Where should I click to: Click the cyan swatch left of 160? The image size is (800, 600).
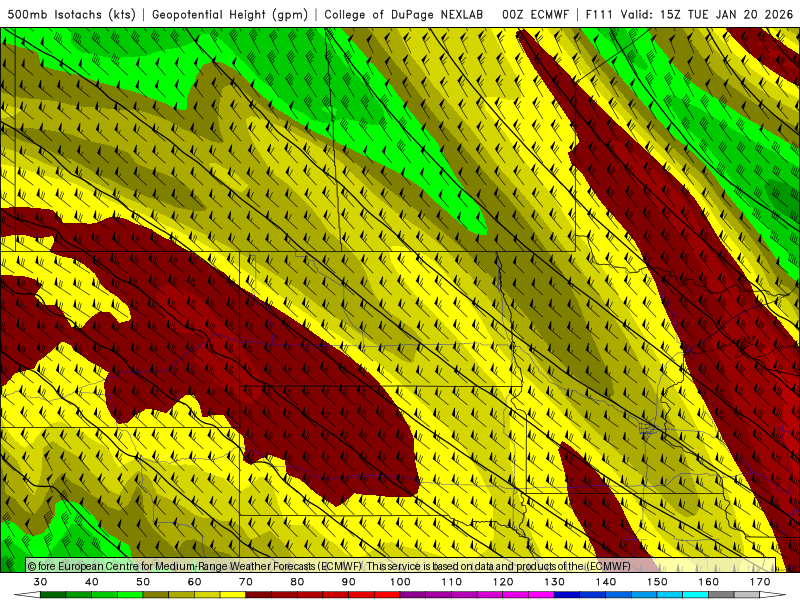tap(695, 595)
